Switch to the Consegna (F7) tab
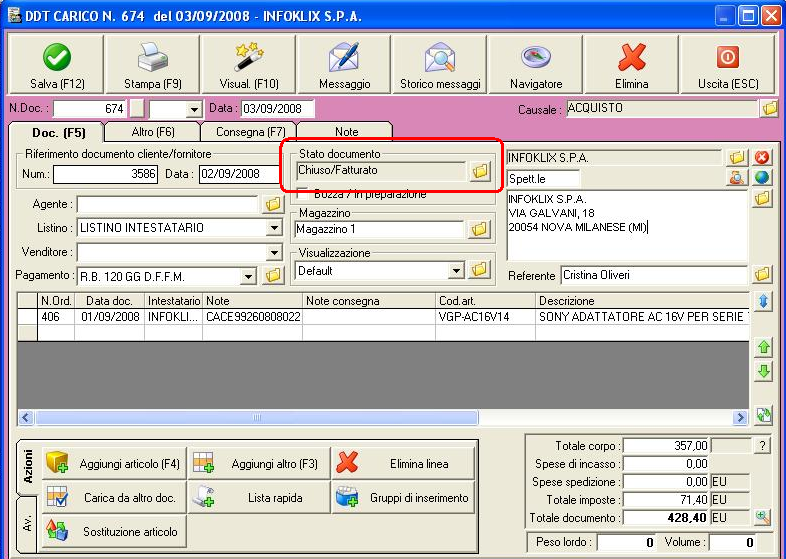Viewport: 786px width, 559px height. pyautogui.click(x=250, y=132)
